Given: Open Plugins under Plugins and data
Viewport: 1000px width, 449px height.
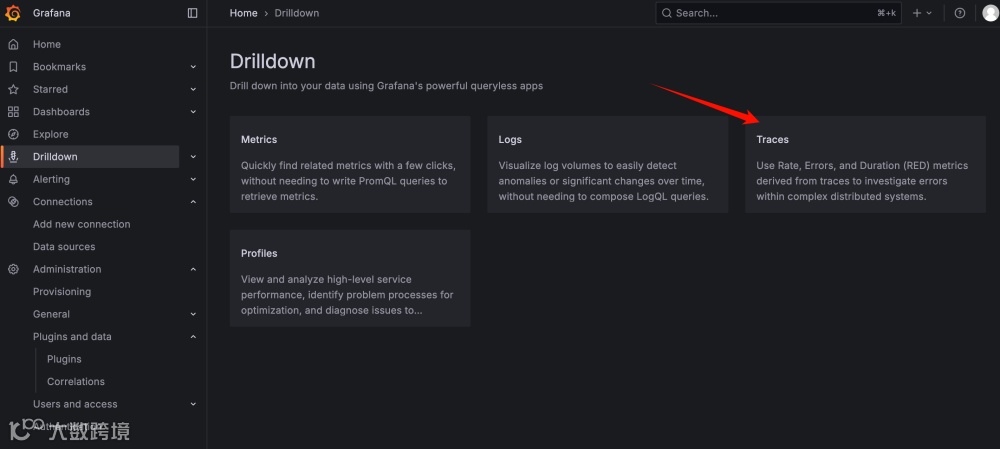Looking at the screenshot, I should coord(64,359).
